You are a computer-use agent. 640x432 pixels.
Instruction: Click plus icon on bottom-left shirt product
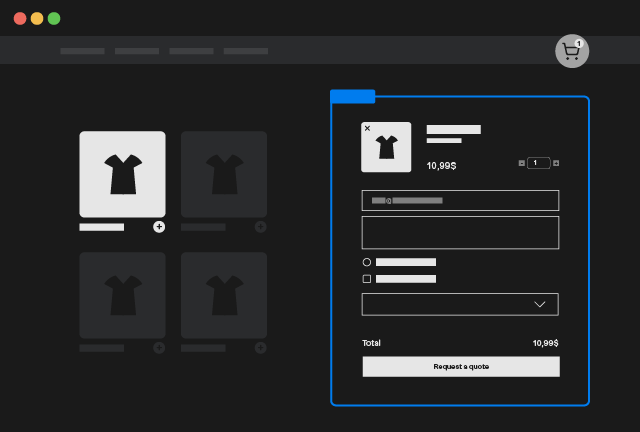tap(159, 347)
